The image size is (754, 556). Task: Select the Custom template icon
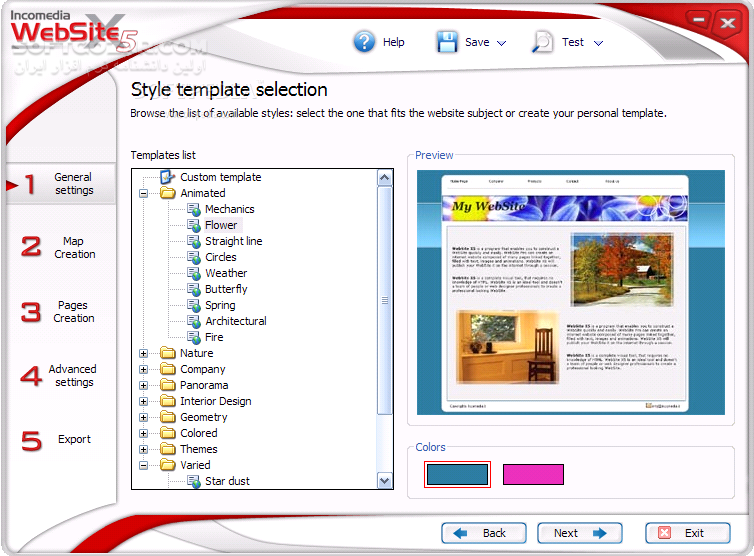(167, 177)
